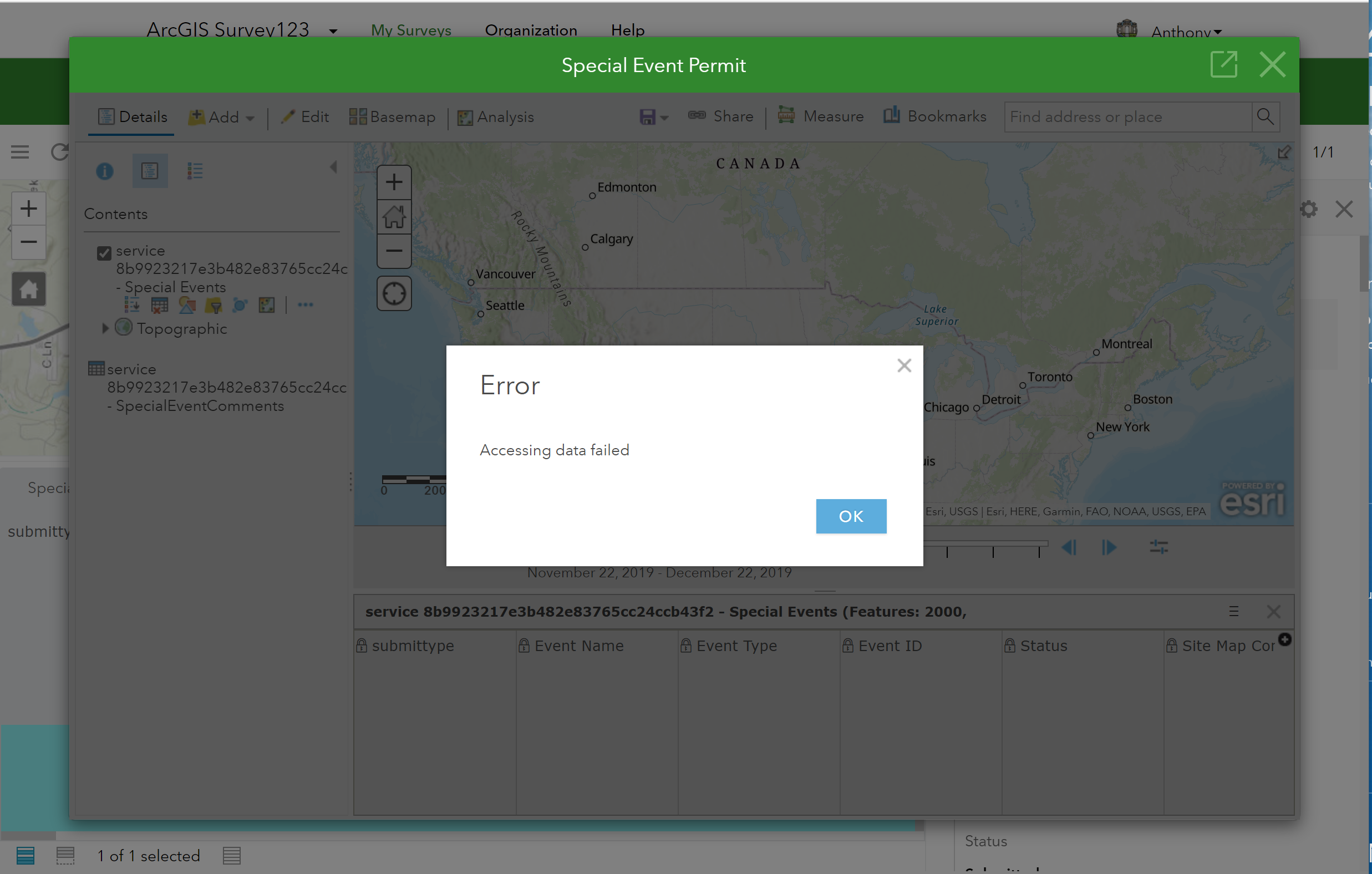The width and height of the screenshot is (1372, 874).
Task: Open the Basemap gallery
Action: tap(392, 117)
